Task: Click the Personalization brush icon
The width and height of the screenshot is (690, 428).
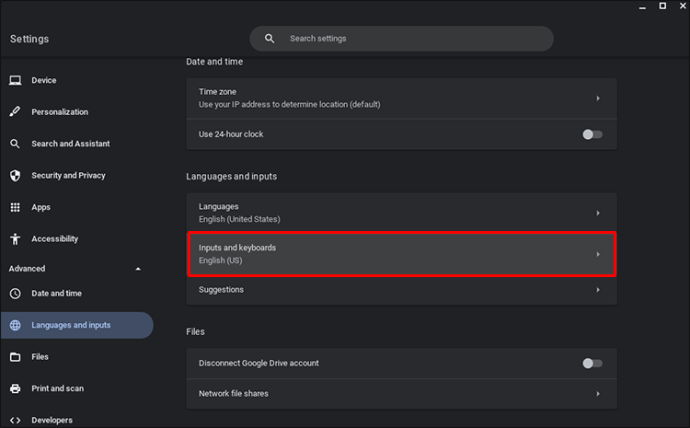Action: 15,112
